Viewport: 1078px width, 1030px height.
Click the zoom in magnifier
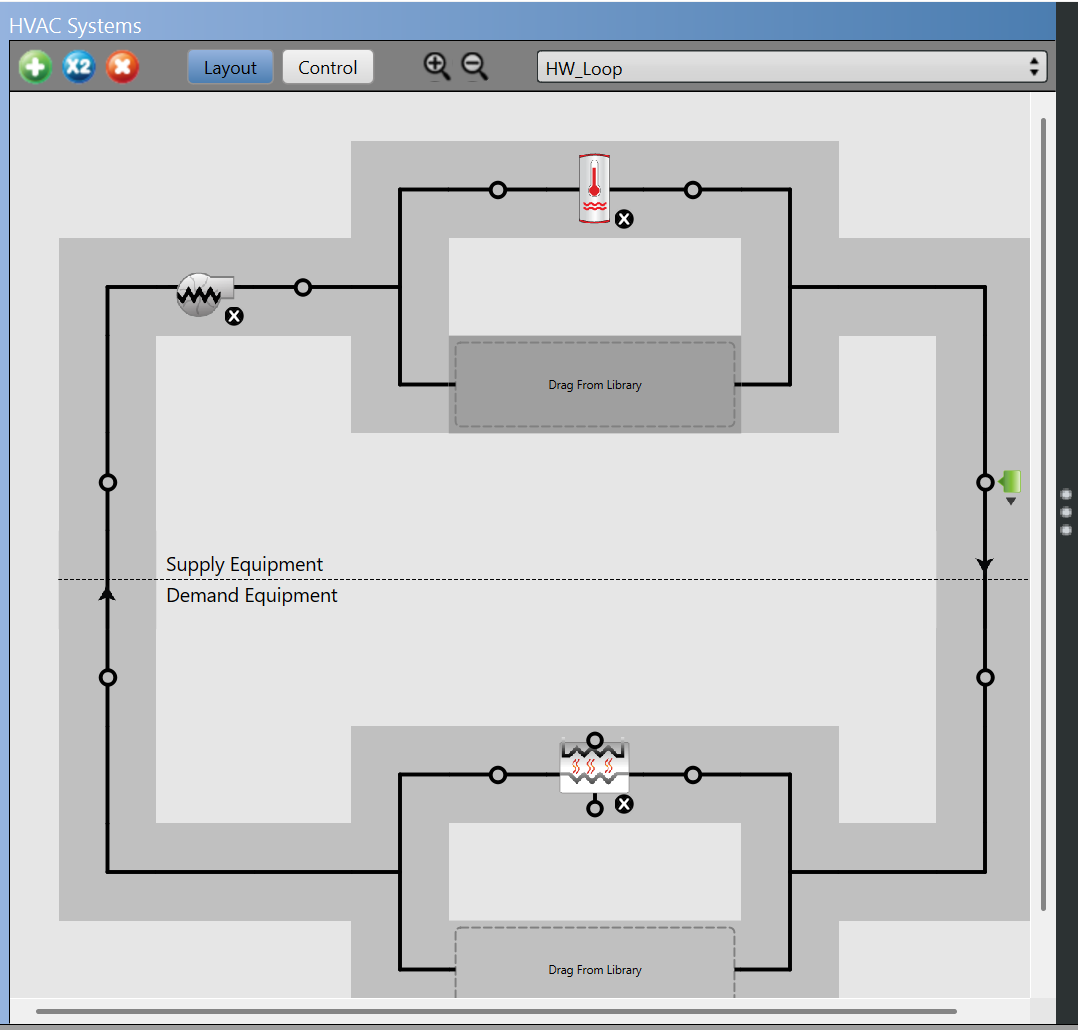pos(436,67)
